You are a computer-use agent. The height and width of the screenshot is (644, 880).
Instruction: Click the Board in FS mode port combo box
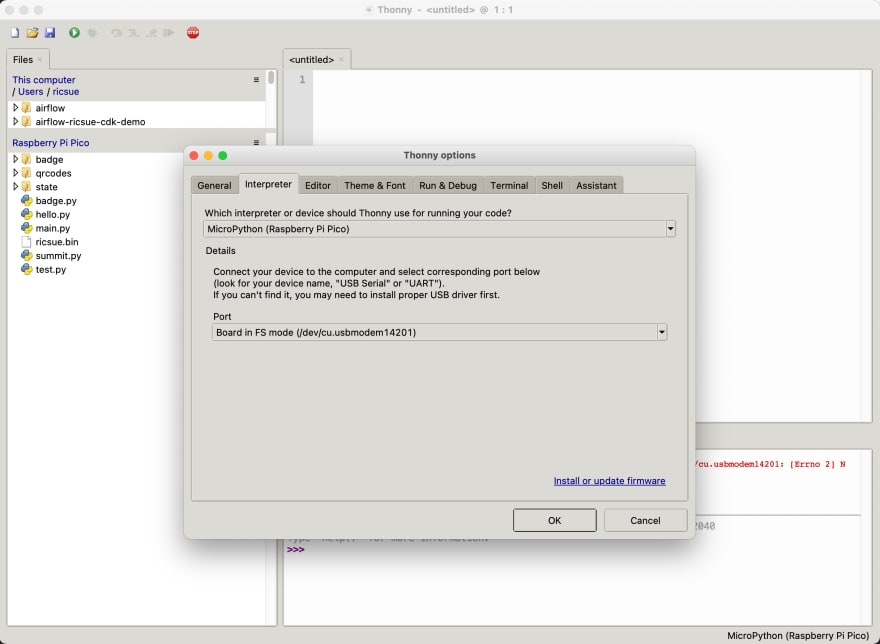click(439, 332)
